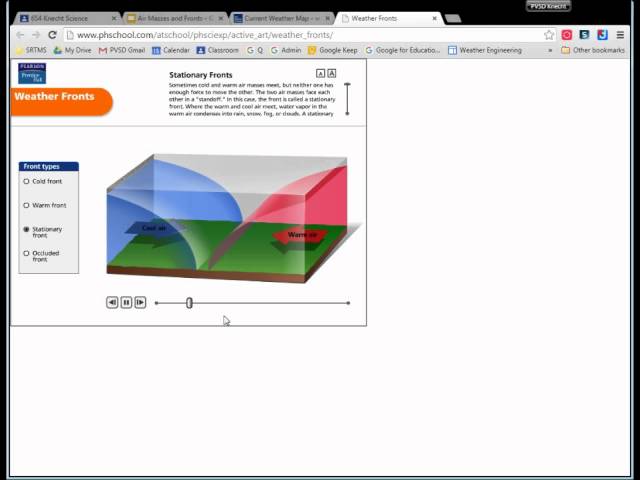This screenshot has height=480, width=640.
Task: Select the Warm front radio button
Action: 27,205
